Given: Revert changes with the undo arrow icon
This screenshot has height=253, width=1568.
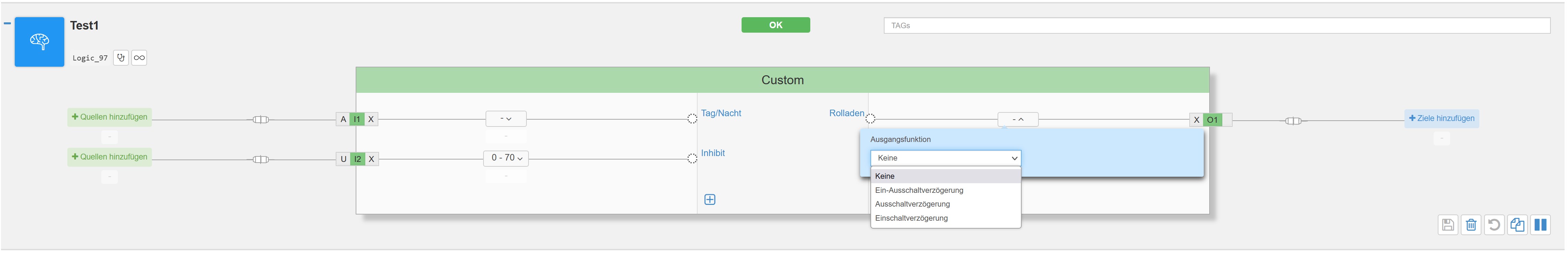Looking at the screenshot, I should [x=1494, y=225].
